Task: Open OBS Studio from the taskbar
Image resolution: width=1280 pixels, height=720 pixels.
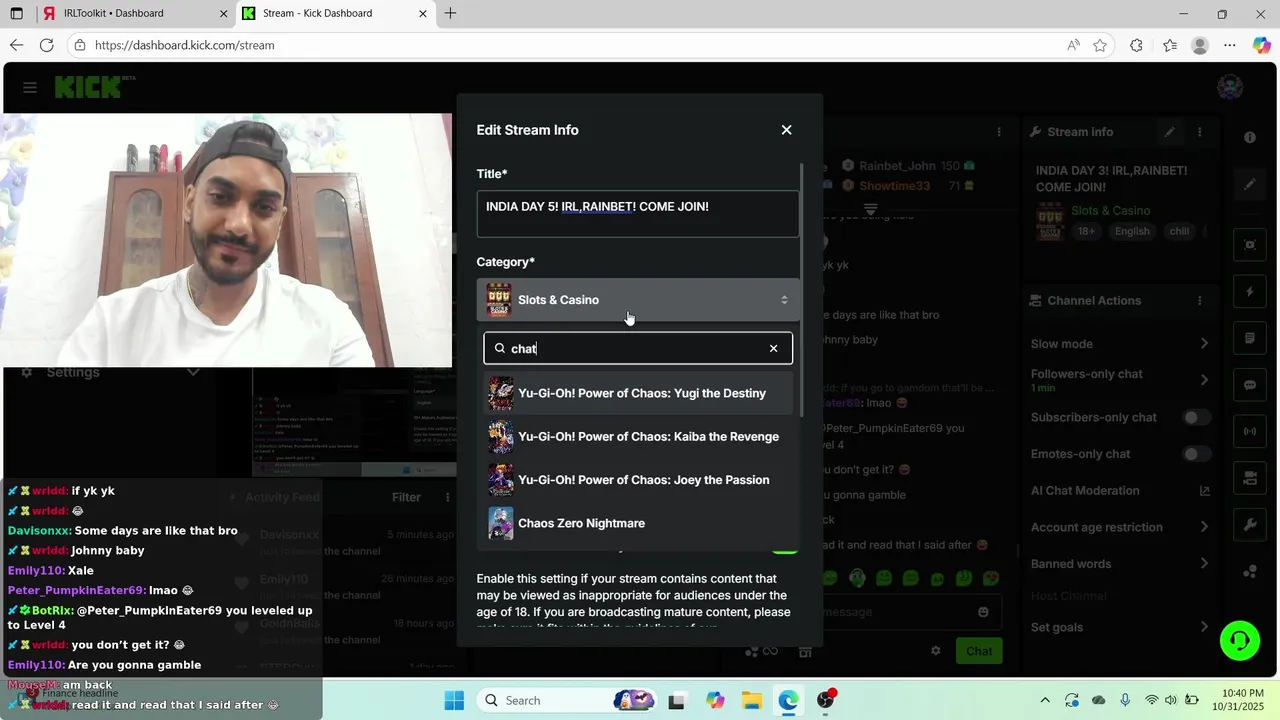Action: click(x=825, y=700)
